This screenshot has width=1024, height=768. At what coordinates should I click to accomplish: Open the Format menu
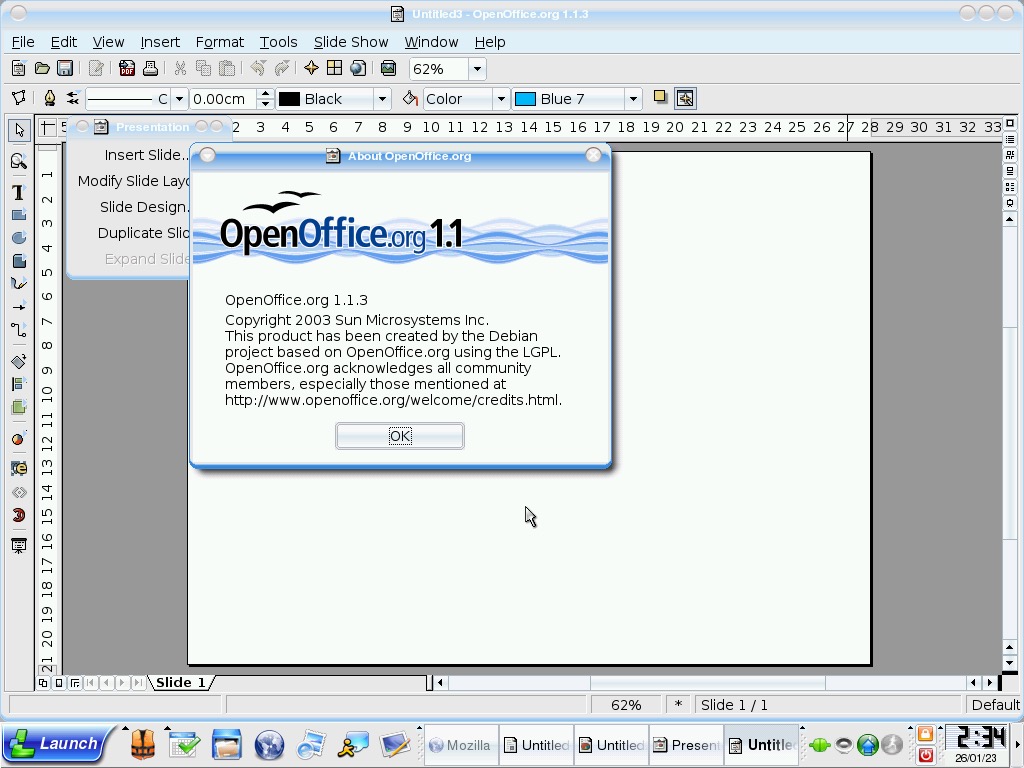(219, 42)
